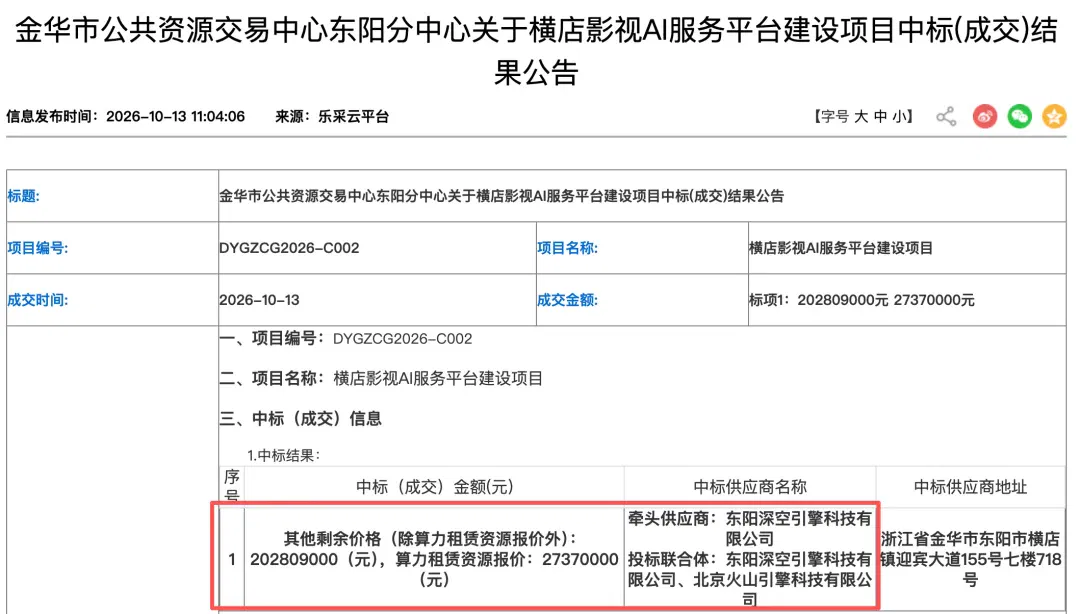The image size is (1080, 614).
Task: Click heading 三、中标（成交）信息
Action: pyautogui.click(x=300, y=418)
